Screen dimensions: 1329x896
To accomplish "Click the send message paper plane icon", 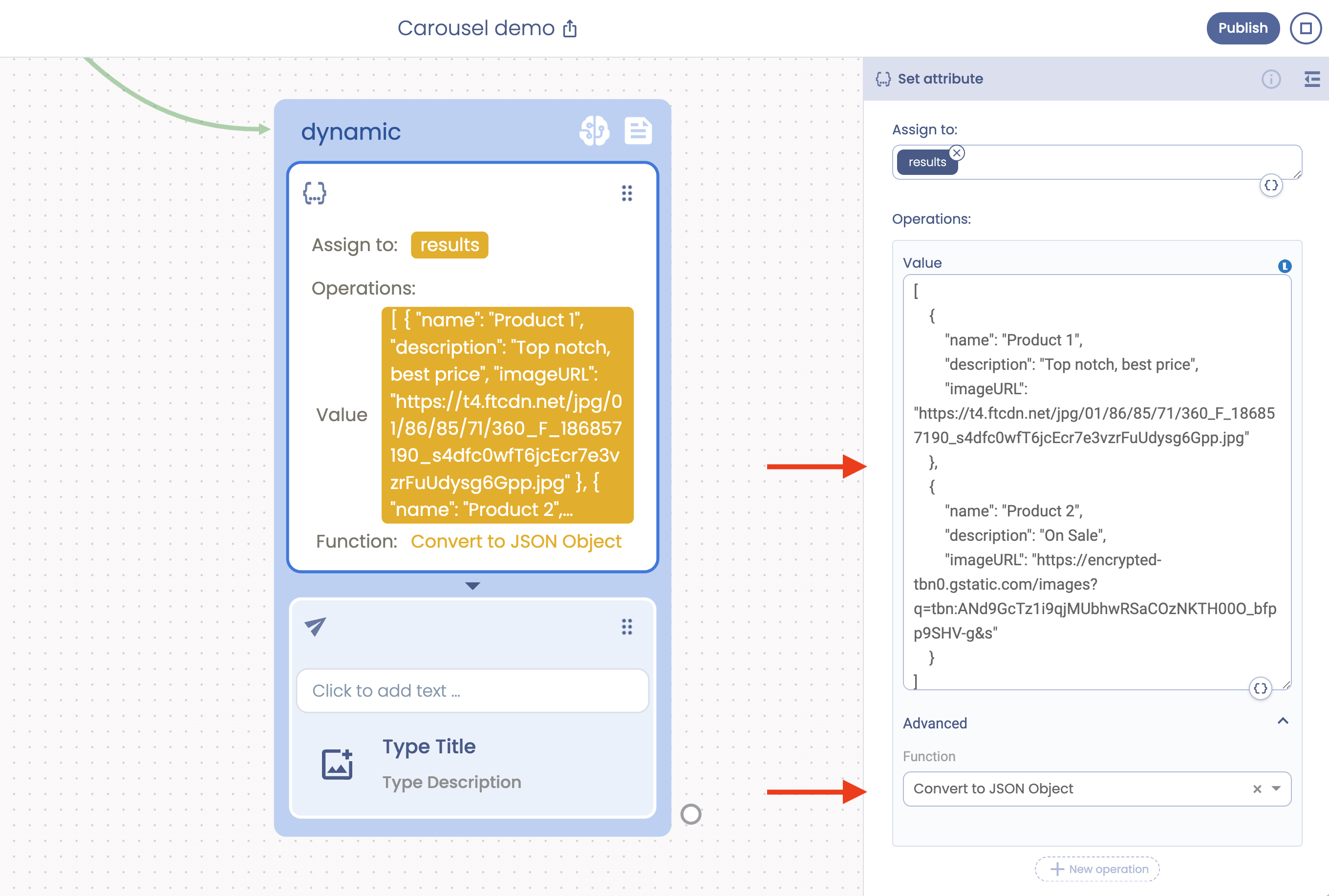I will click(315, 626).
